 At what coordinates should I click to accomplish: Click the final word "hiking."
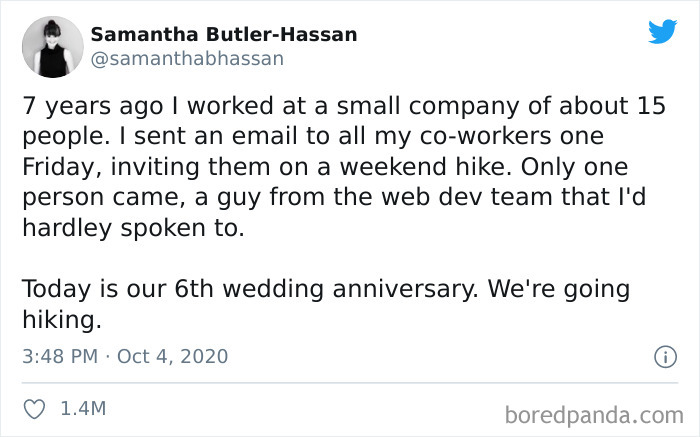tap(62, 320)
